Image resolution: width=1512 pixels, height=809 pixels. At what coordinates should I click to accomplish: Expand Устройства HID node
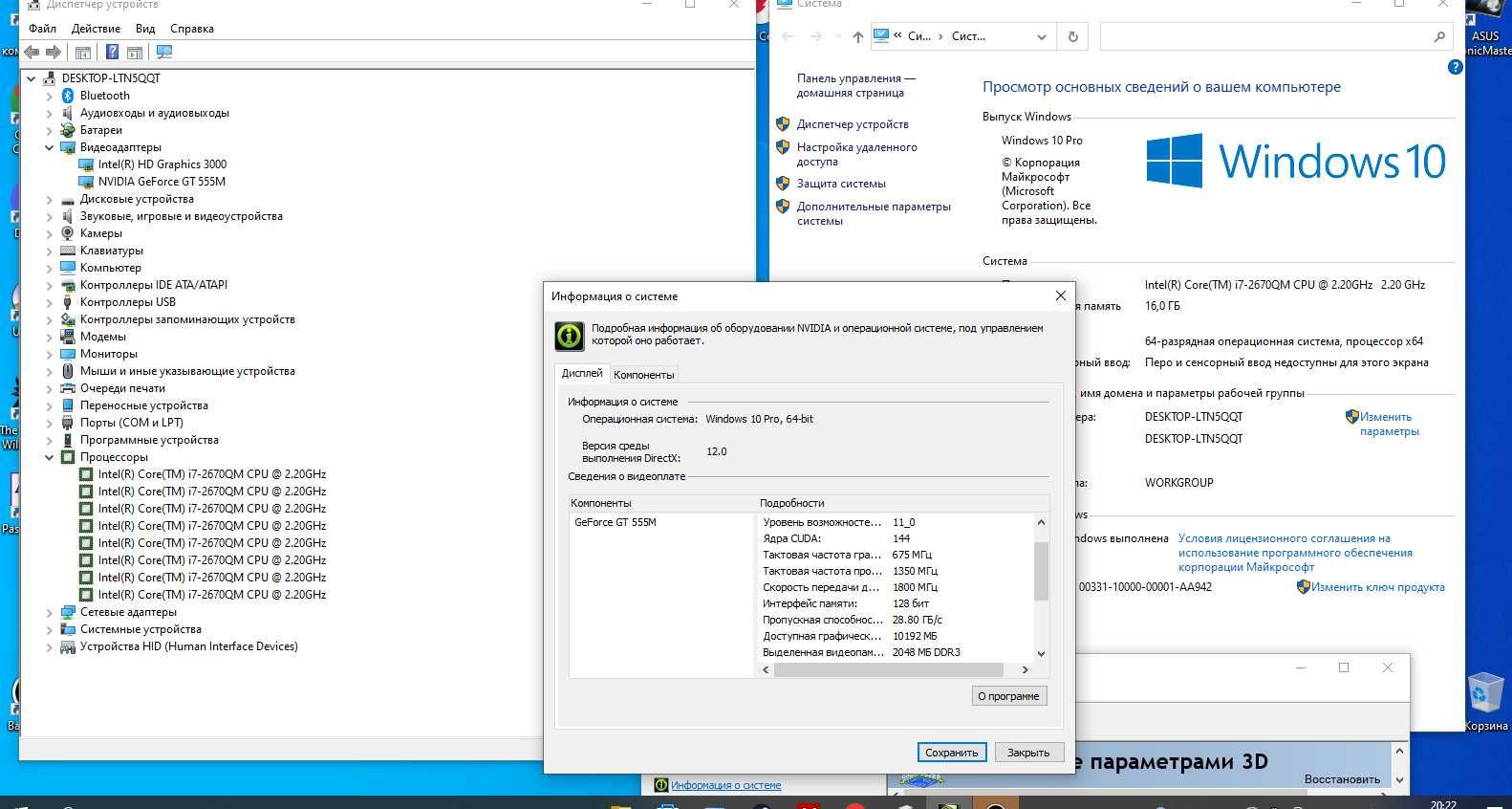(x=50, y=646)
